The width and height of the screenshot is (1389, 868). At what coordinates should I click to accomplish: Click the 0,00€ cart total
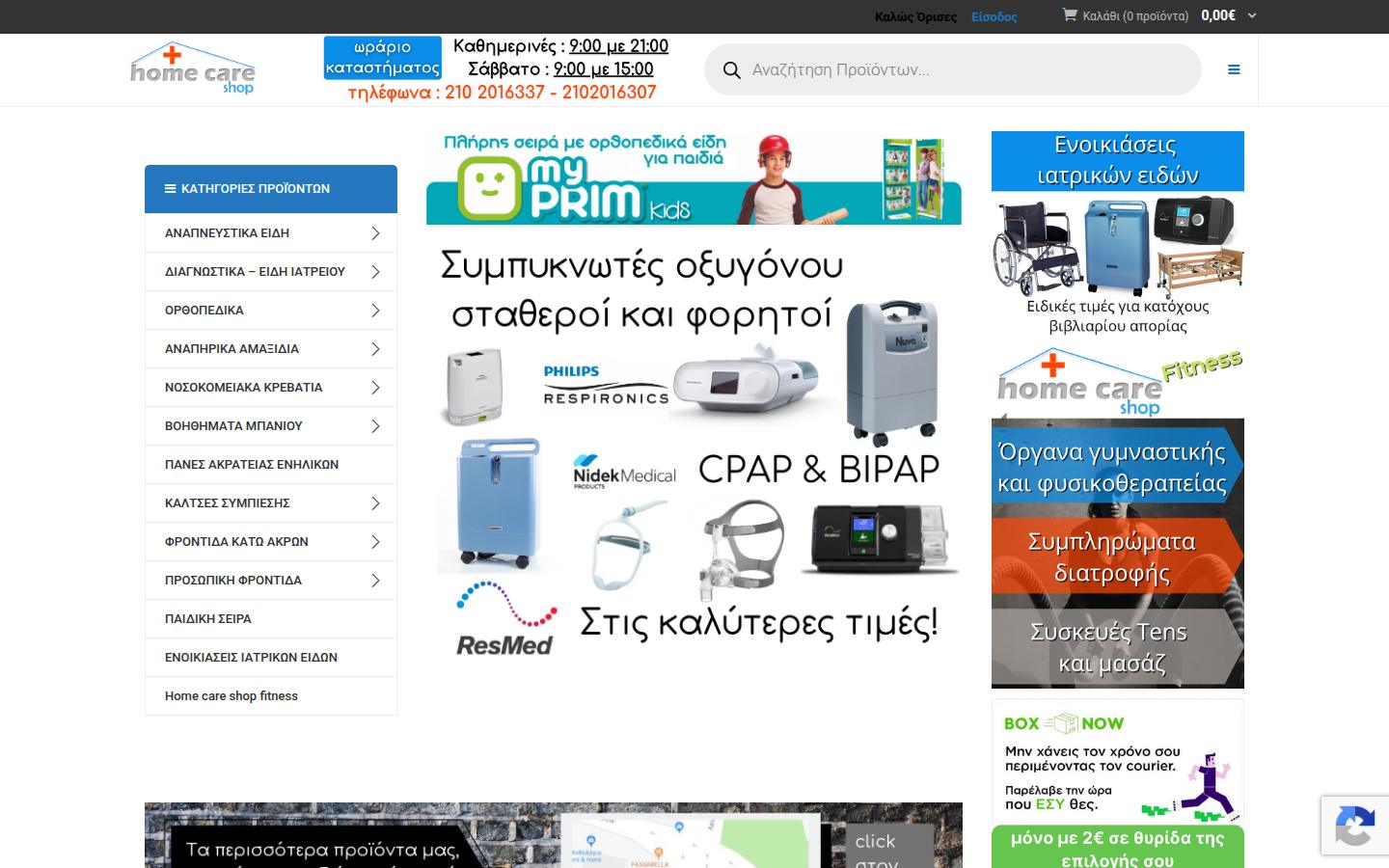tap(1218, 15)
